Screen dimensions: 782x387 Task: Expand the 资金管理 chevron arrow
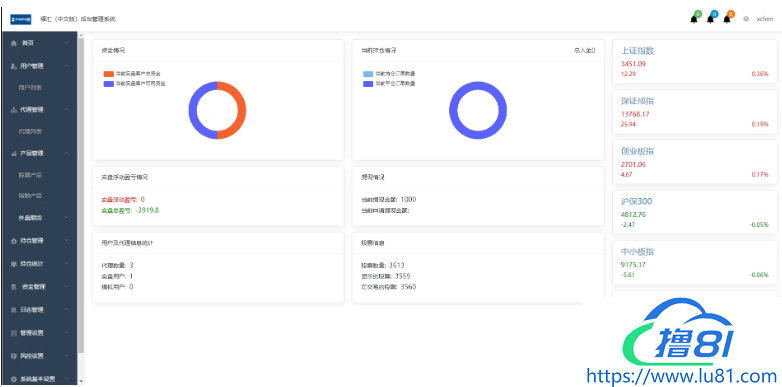coord(67,287)
